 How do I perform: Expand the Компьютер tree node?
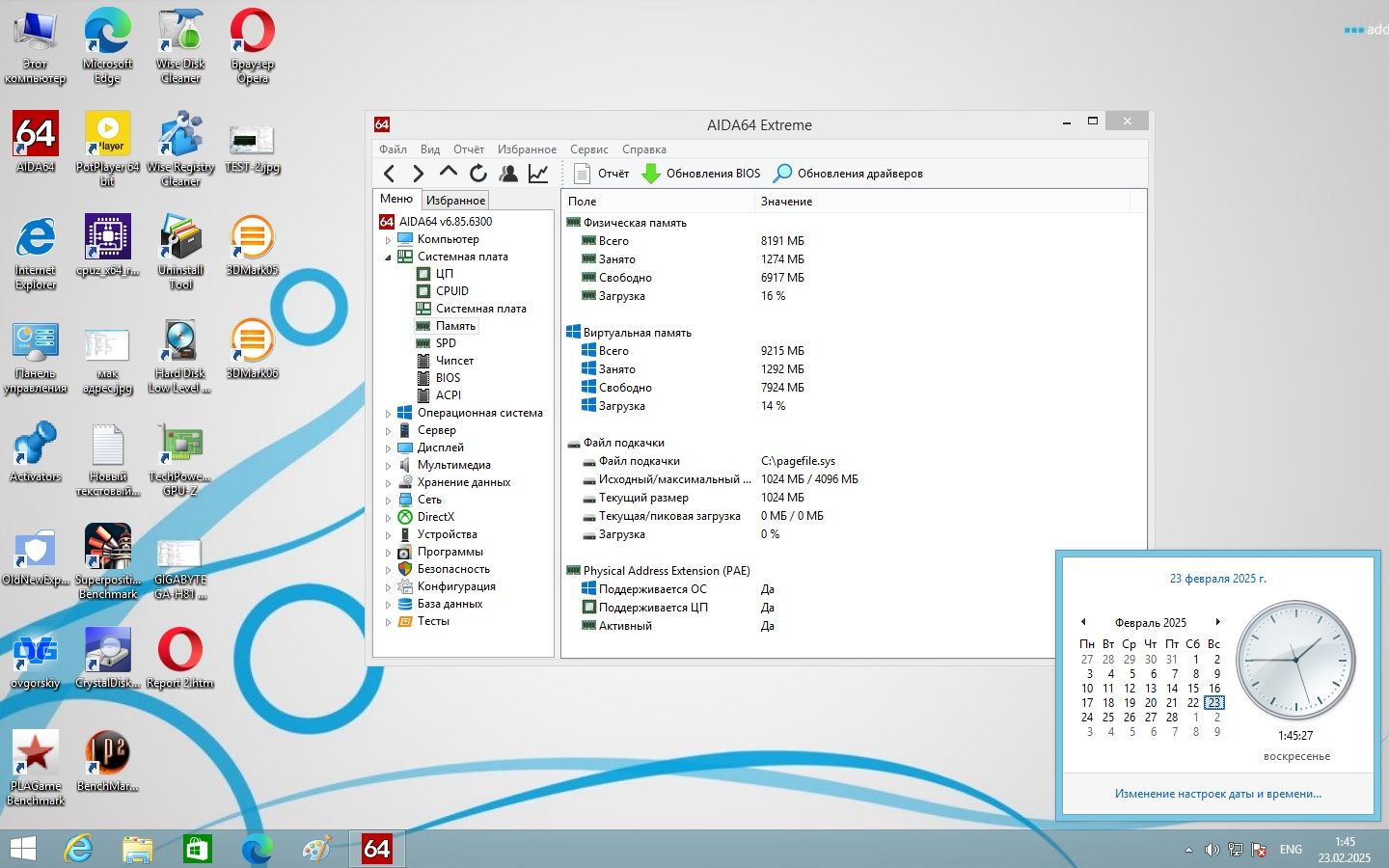tap(389, 239)
